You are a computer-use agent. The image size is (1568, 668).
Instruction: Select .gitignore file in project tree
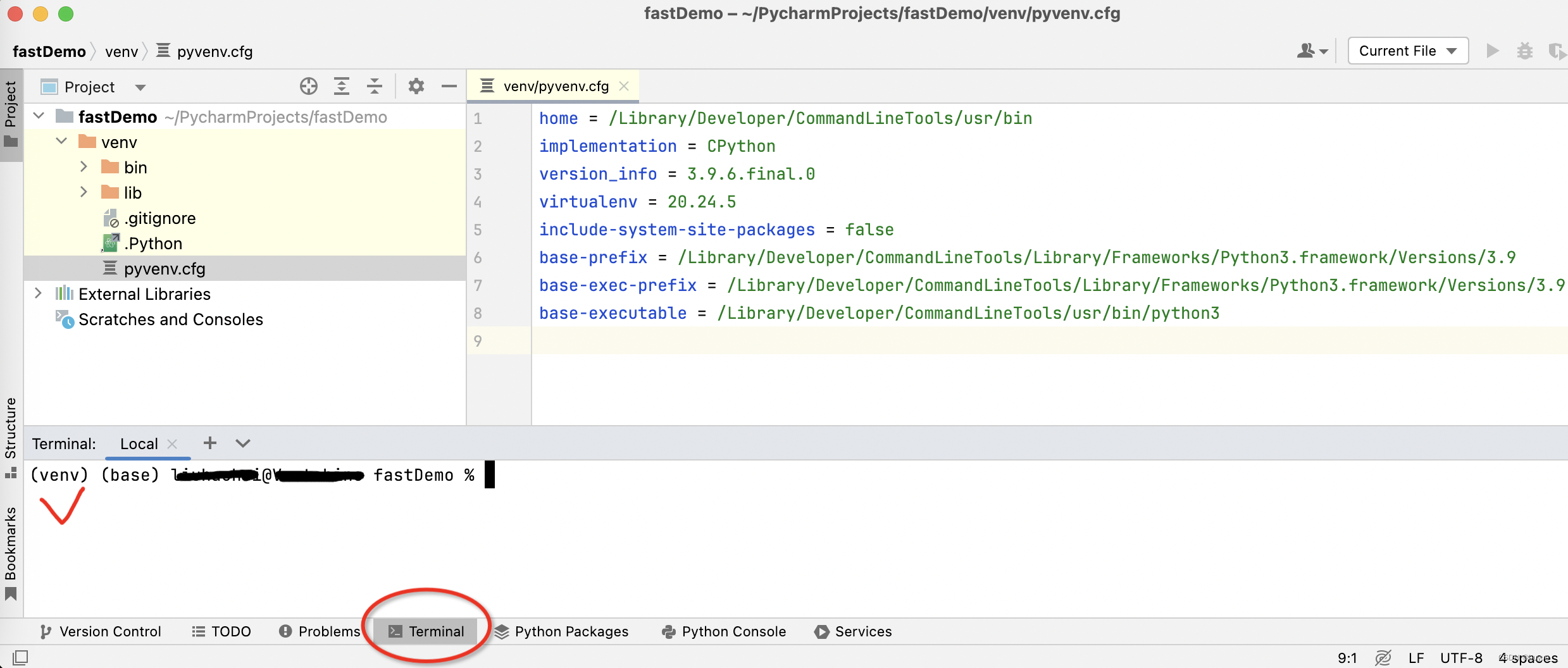(159, 218)
